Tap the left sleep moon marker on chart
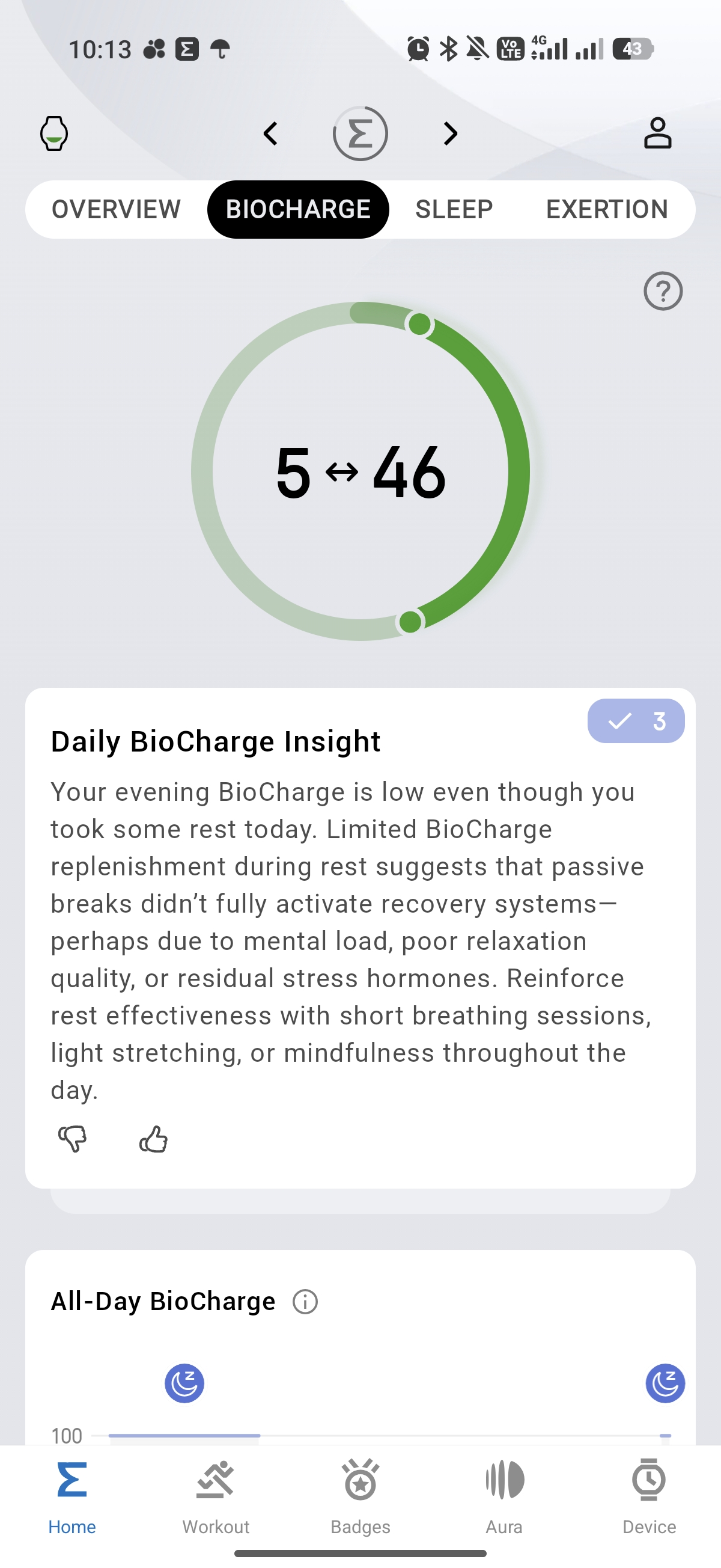721x1568 pixels. tap(184, 1383)
